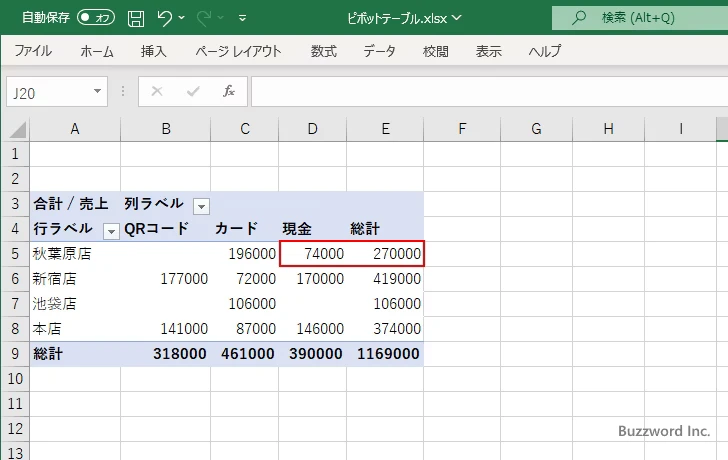The height and width of the screenshot is (460, 728).
Task: Click the formula bar Enter checkmark icon
Action: coord(193,91)
